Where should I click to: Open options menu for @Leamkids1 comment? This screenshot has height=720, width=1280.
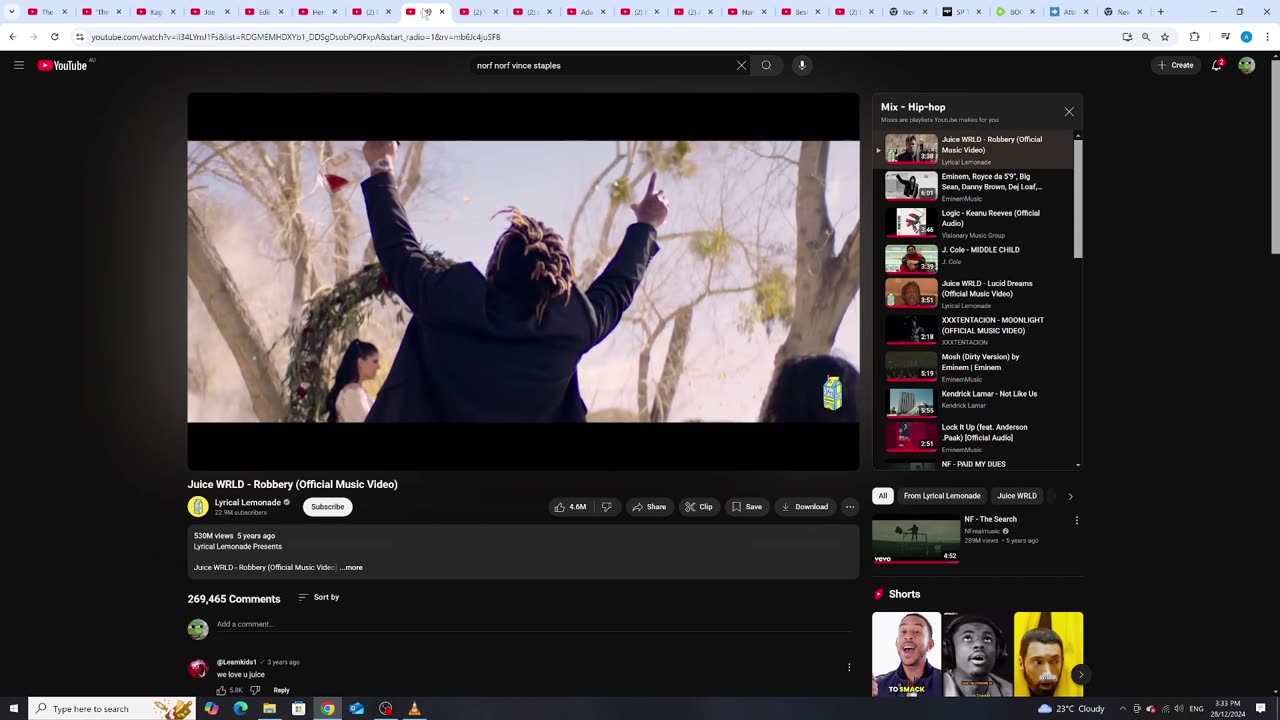pyautogui.click(x=849, y=667)
